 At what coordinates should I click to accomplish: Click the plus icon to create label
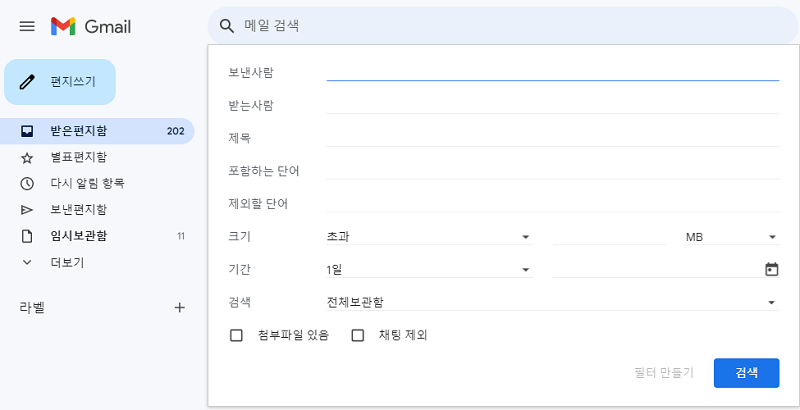tap(180, 308)
